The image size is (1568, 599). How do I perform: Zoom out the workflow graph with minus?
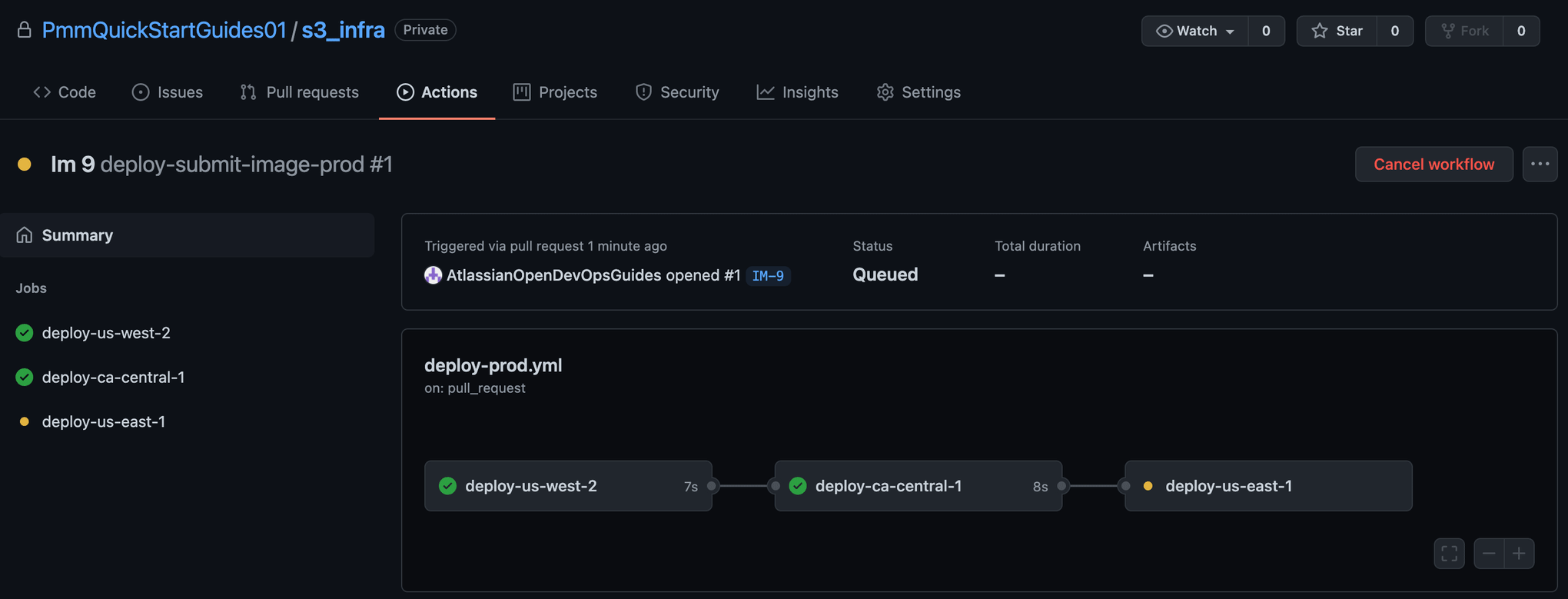click(x=1489, y=554)
